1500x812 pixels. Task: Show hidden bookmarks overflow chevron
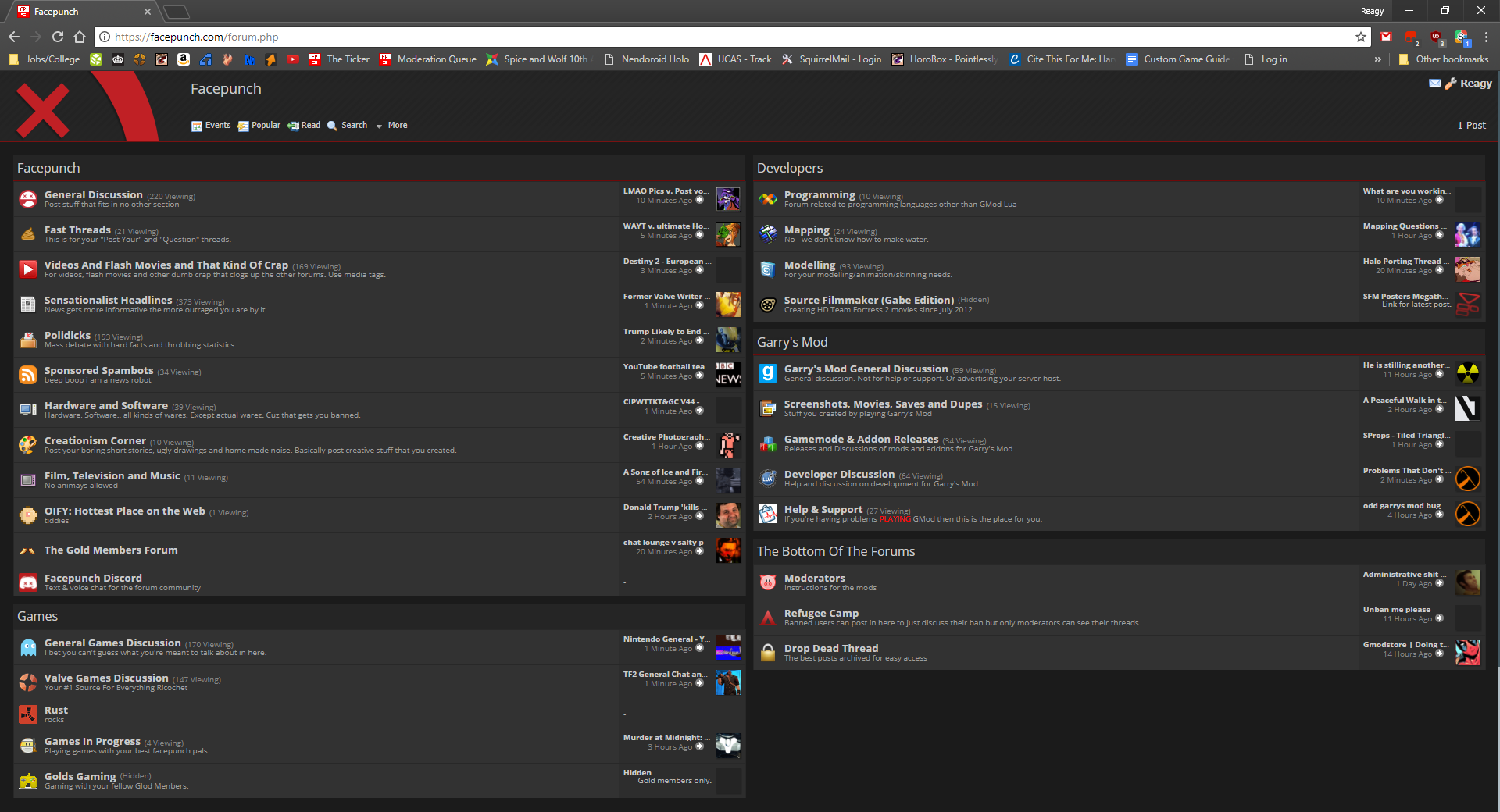coord(1377,59)
